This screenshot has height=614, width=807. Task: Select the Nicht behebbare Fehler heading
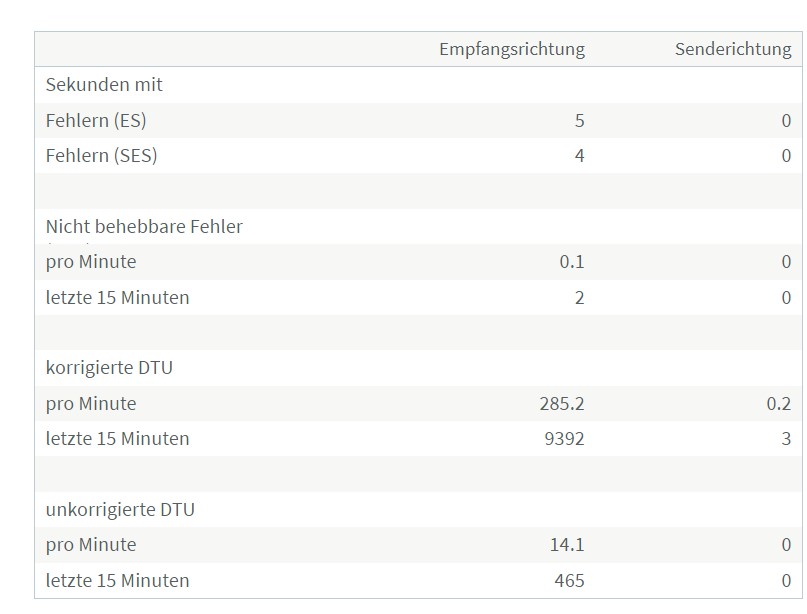(x=144, y=226)
